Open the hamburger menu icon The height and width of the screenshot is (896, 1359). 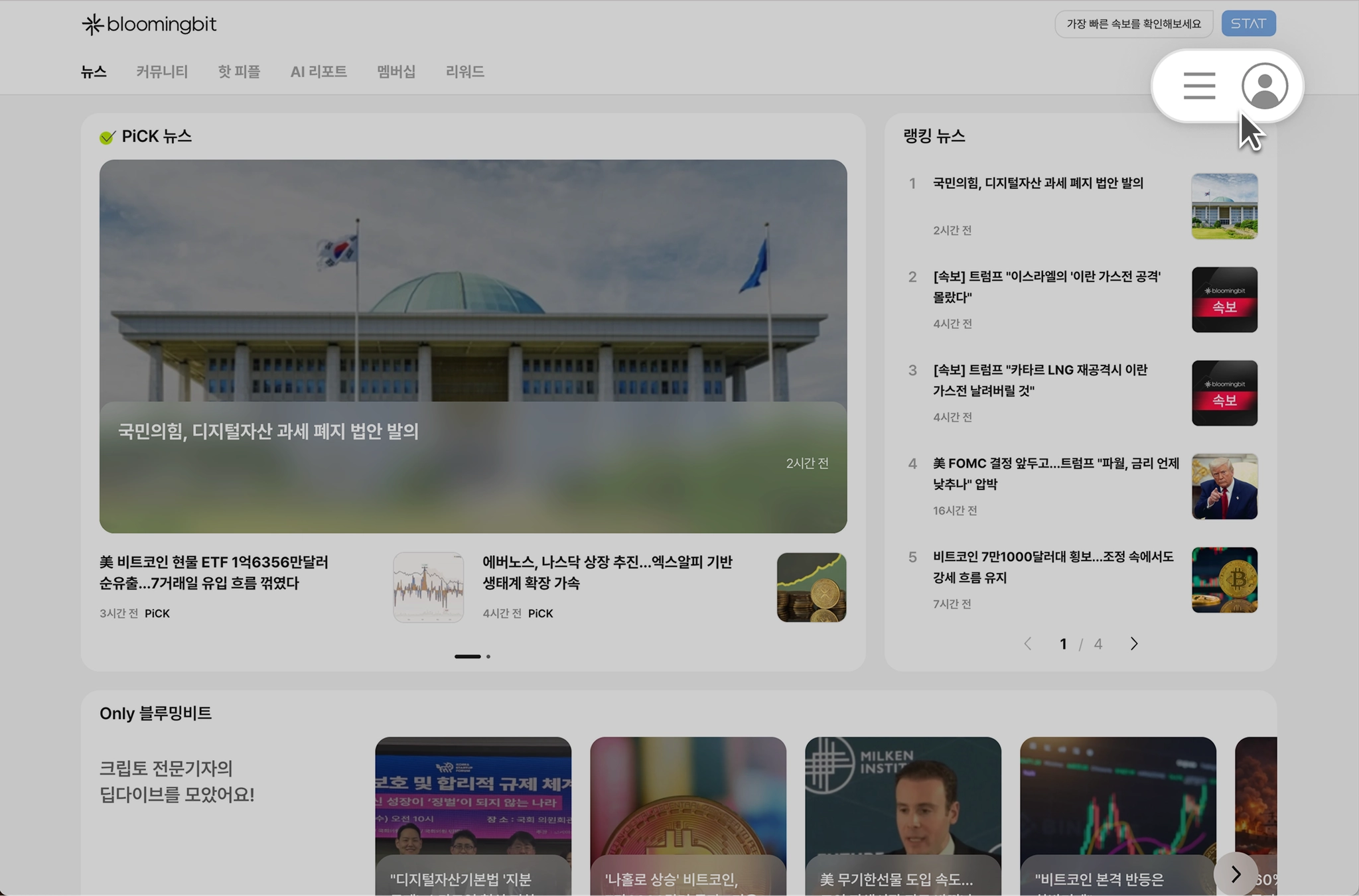[x=1199, y=86]
